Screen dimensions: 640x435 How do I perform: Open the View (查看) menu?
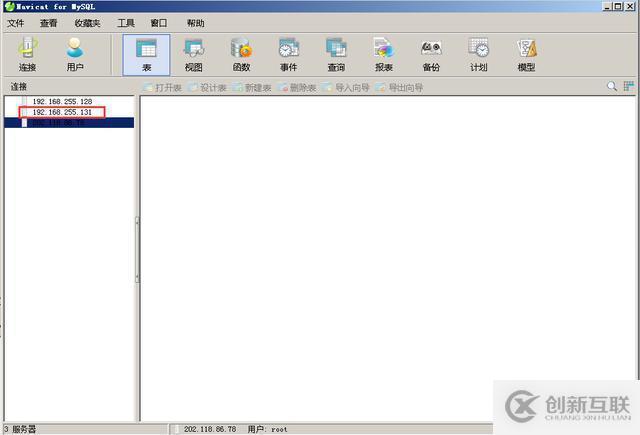tap(48, 23)
